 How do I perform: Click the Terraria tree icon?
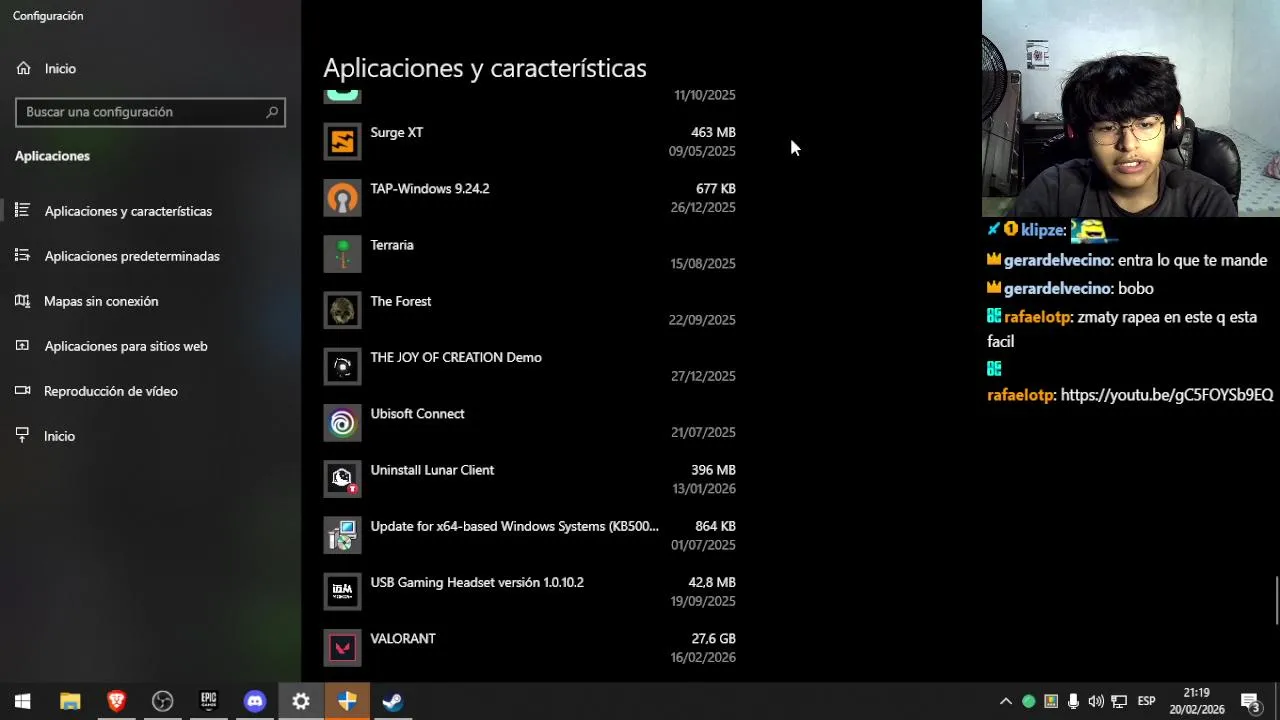(342, 254)
